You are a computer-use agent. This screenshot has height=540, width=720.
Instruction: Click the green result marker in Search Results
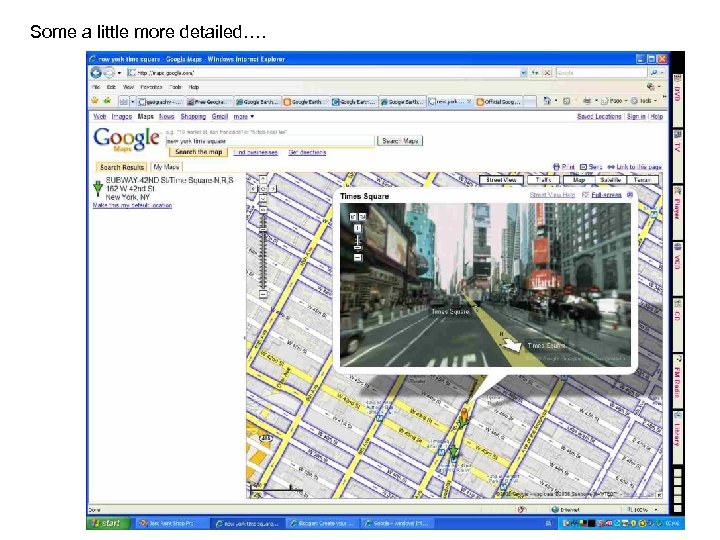tap(97, 188)
